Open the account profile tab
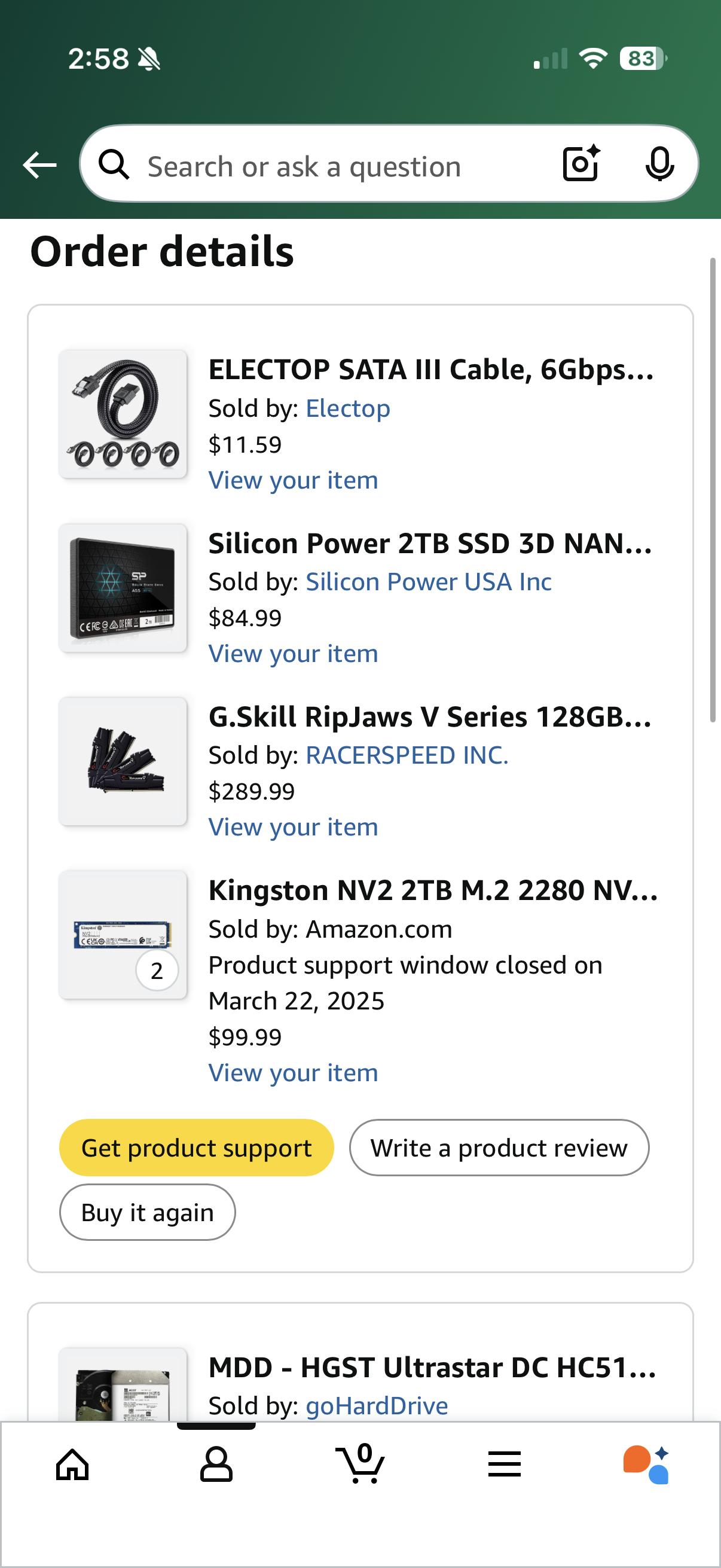Viewport: 721px width, 1568px height. 216,1464
